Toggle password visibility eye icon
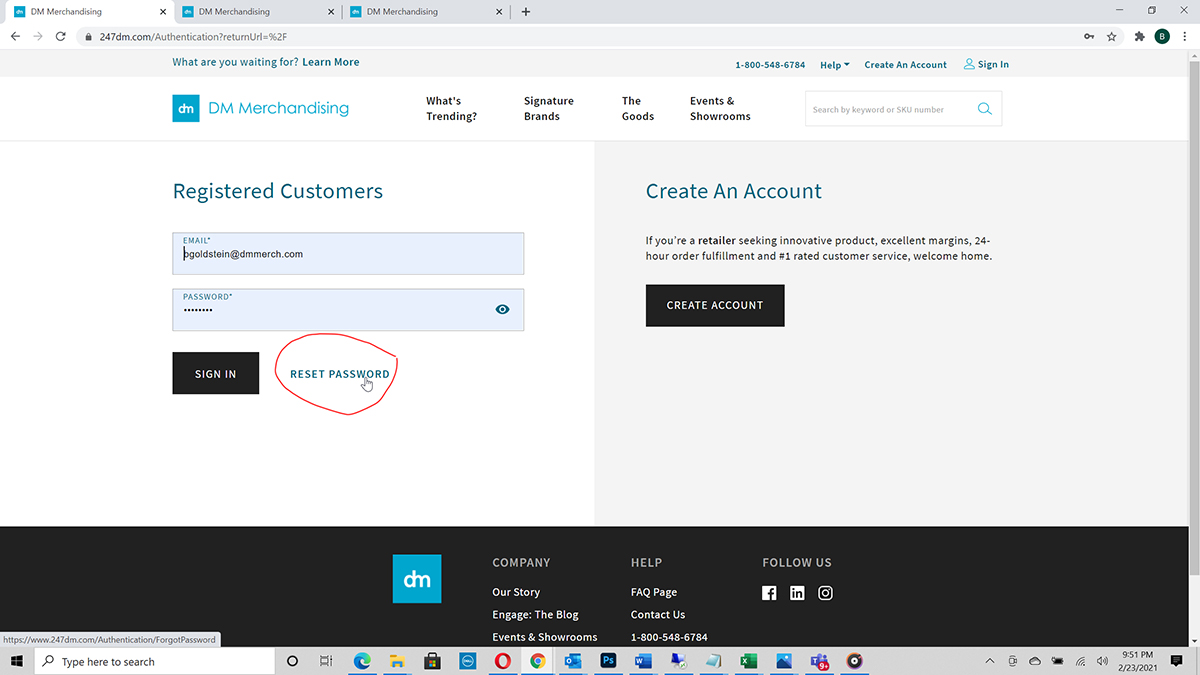Viewport: 1200px width, 675px height. [x=502, y=310]
